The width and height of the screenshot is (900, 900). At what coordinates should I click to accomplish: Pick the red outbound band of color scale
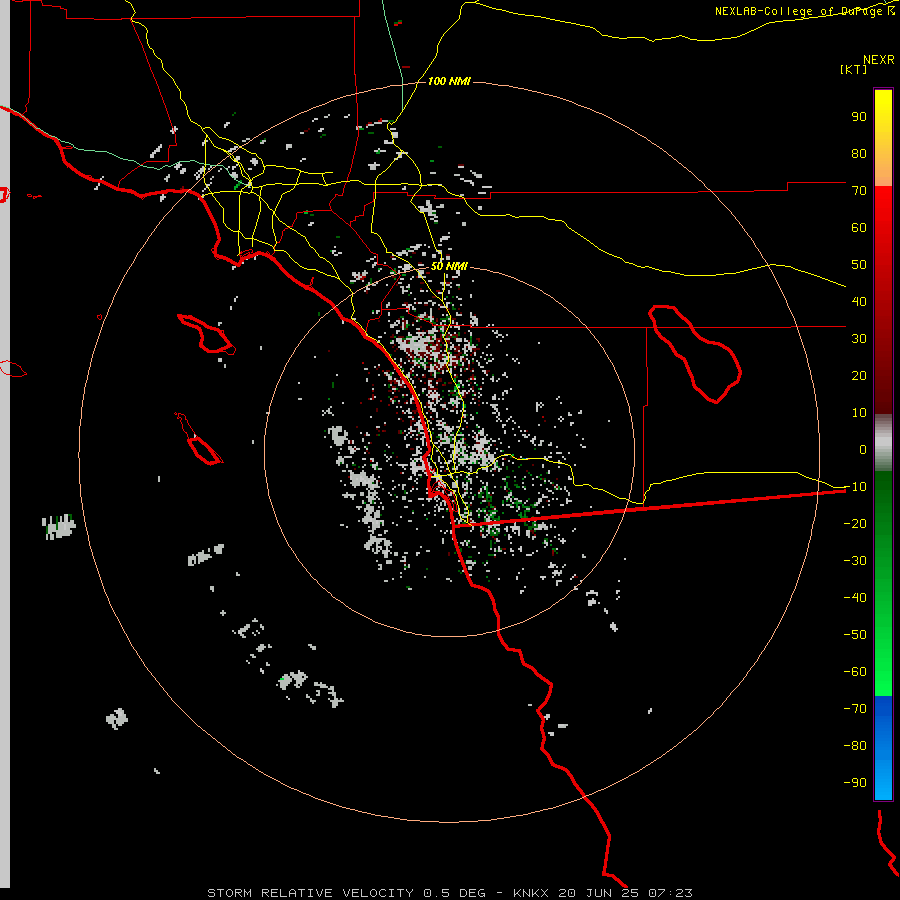(883, 300)
